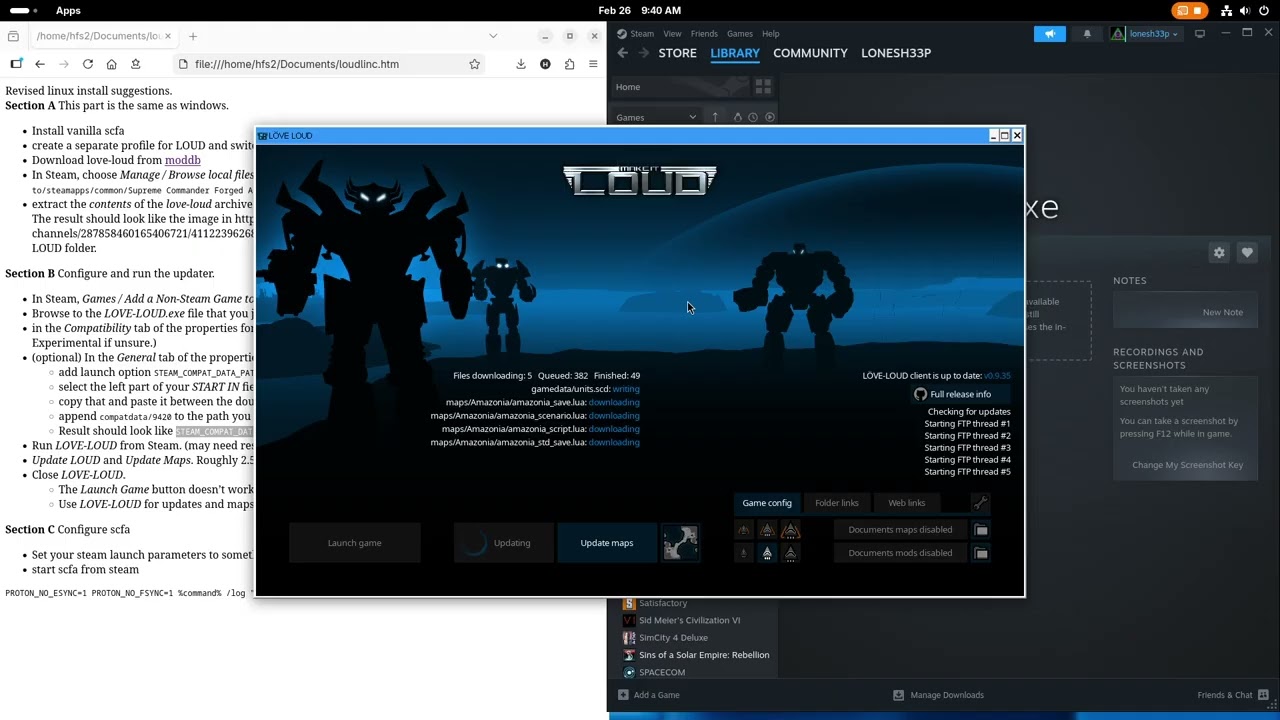Open the LONESH33P profile tab
The image size is (1280, 720).
[x=896, y=53]
